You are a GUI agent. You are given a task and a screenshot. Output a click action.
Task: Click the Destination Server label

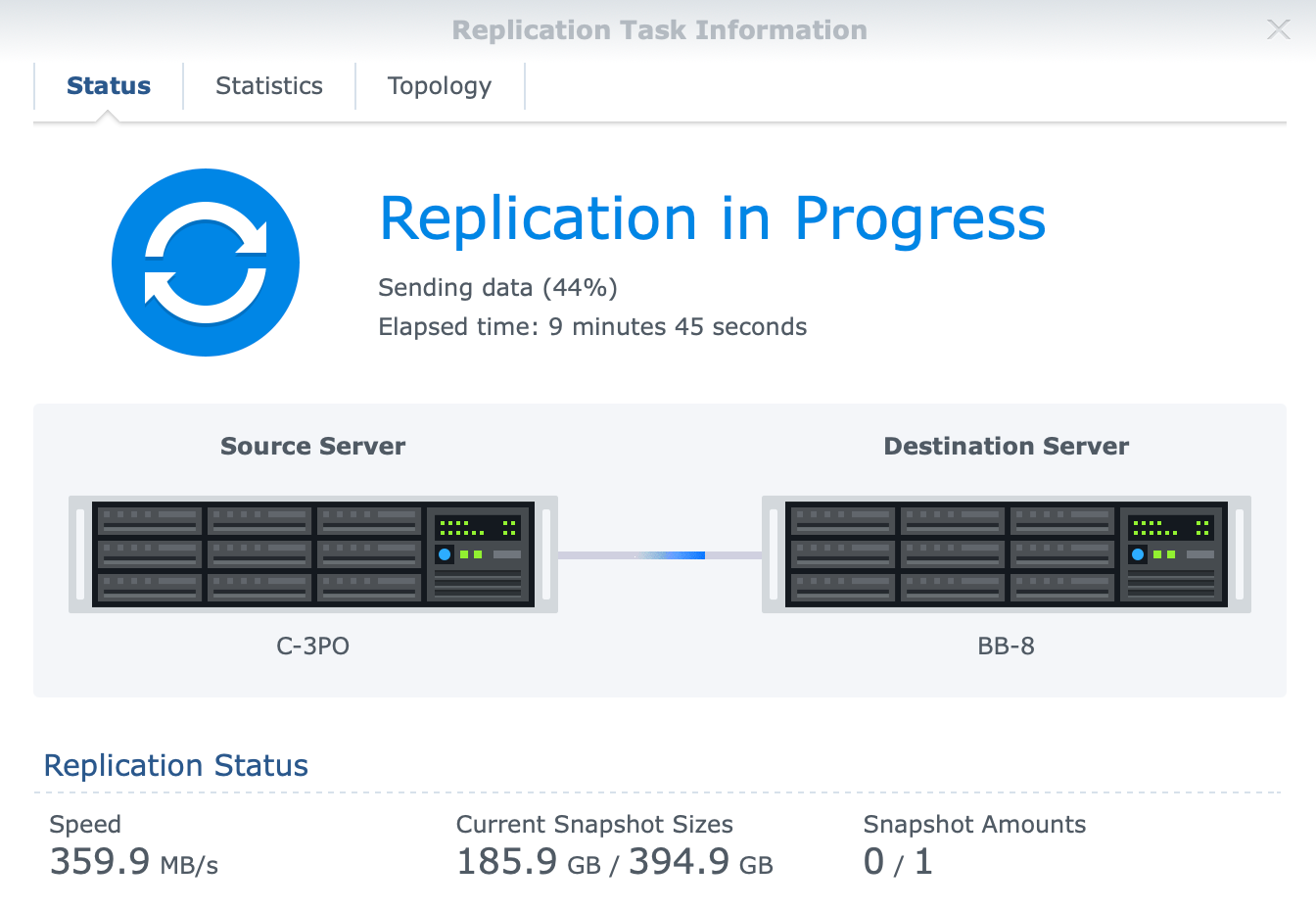[1007, 447]
